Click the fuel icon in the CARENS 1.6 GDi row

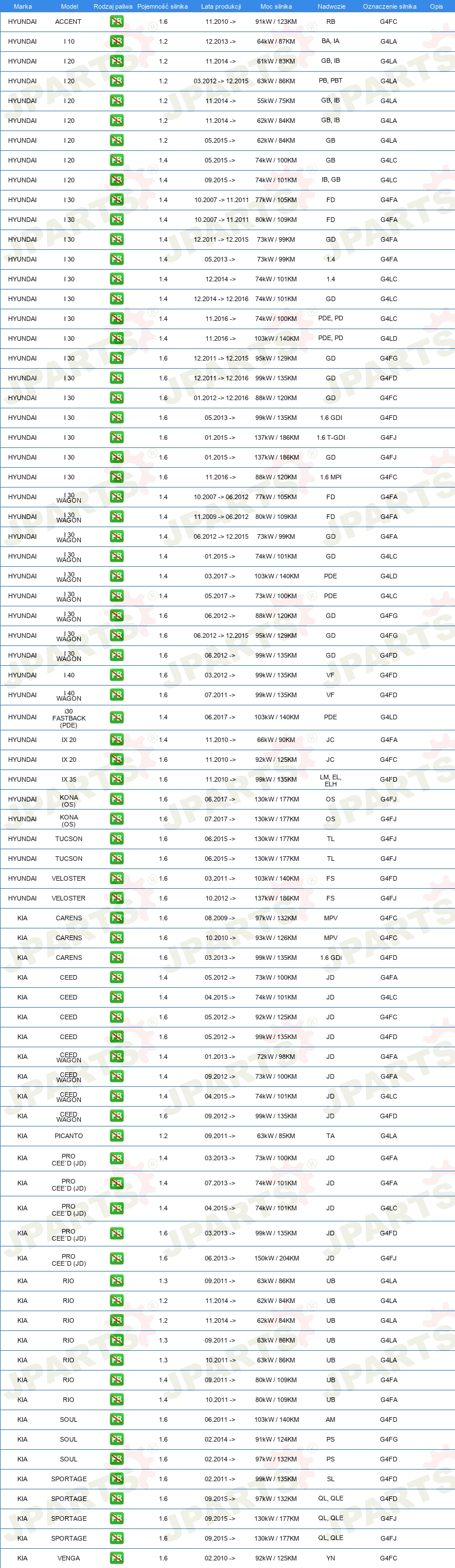[116, 958]
